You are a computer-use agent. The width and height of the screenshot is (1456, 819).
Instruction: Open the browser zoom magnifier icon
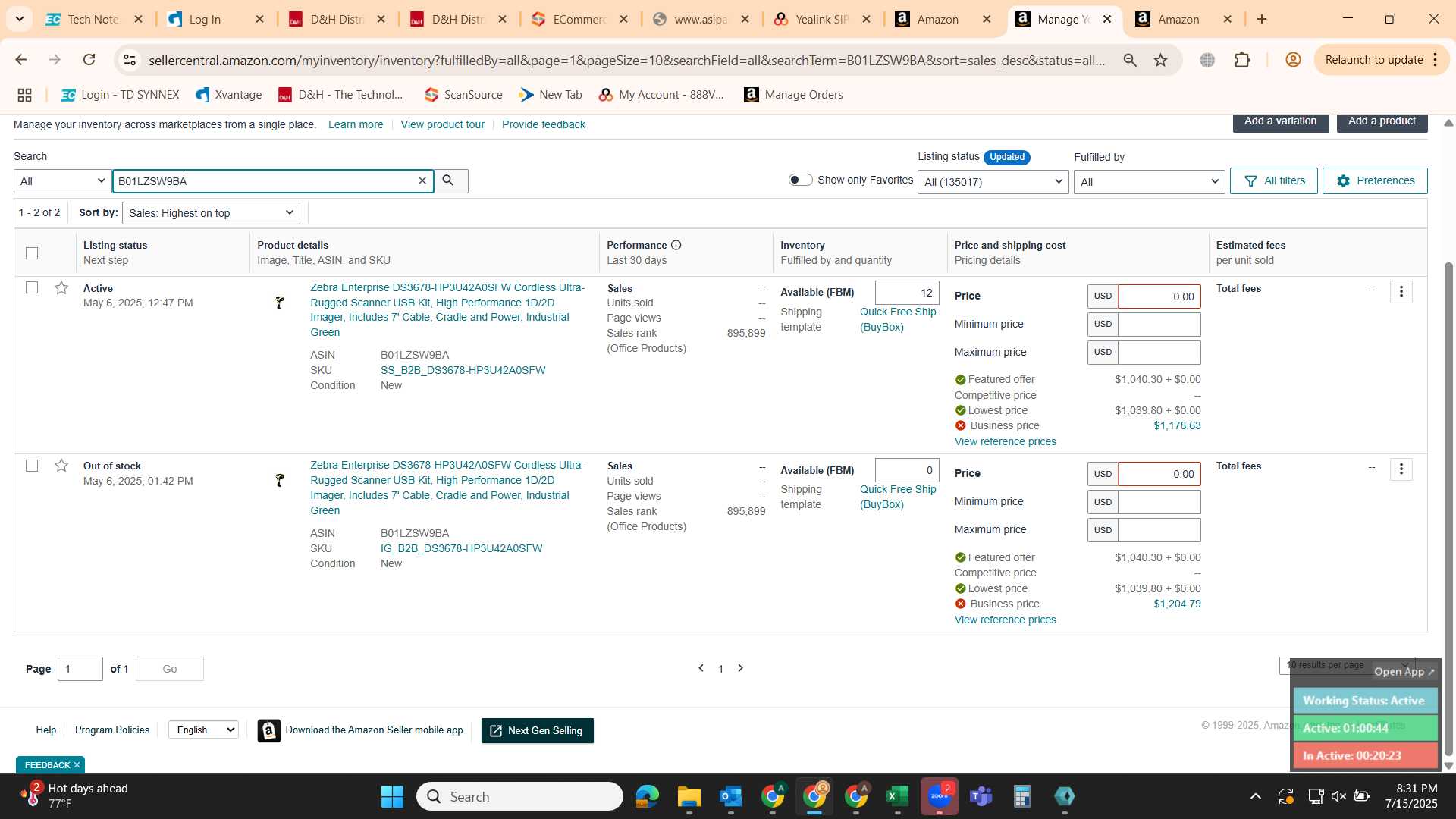(x=1130, y=60)
